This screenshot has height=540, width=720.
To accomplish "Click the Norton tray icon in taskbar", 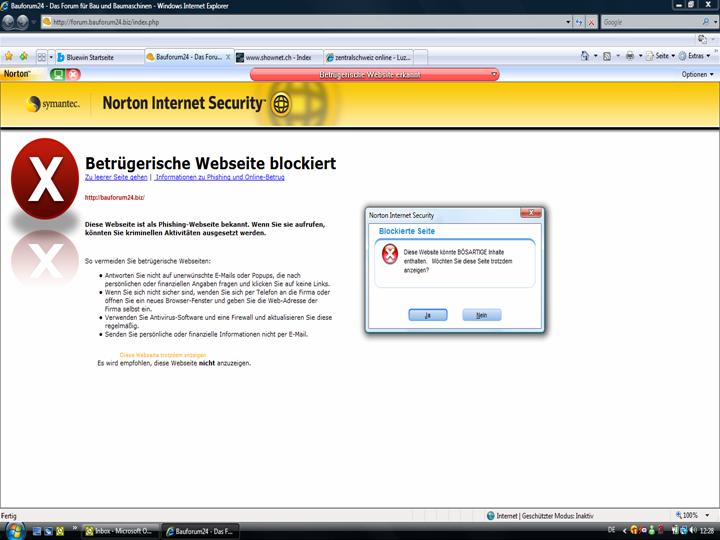I will pos(634,530).
